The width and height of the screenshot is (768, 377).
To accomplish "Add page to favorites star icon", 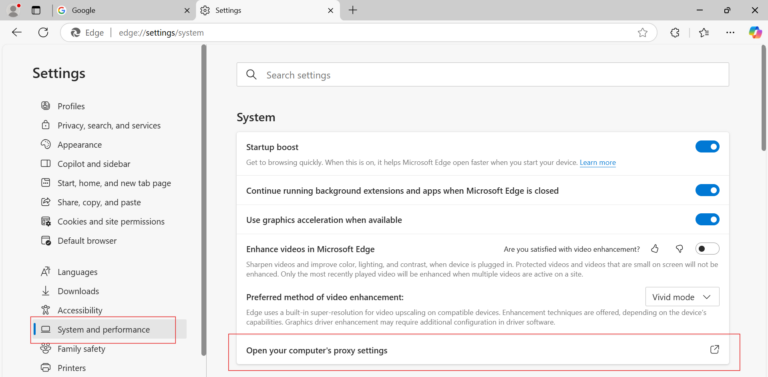I will [642, 33].
